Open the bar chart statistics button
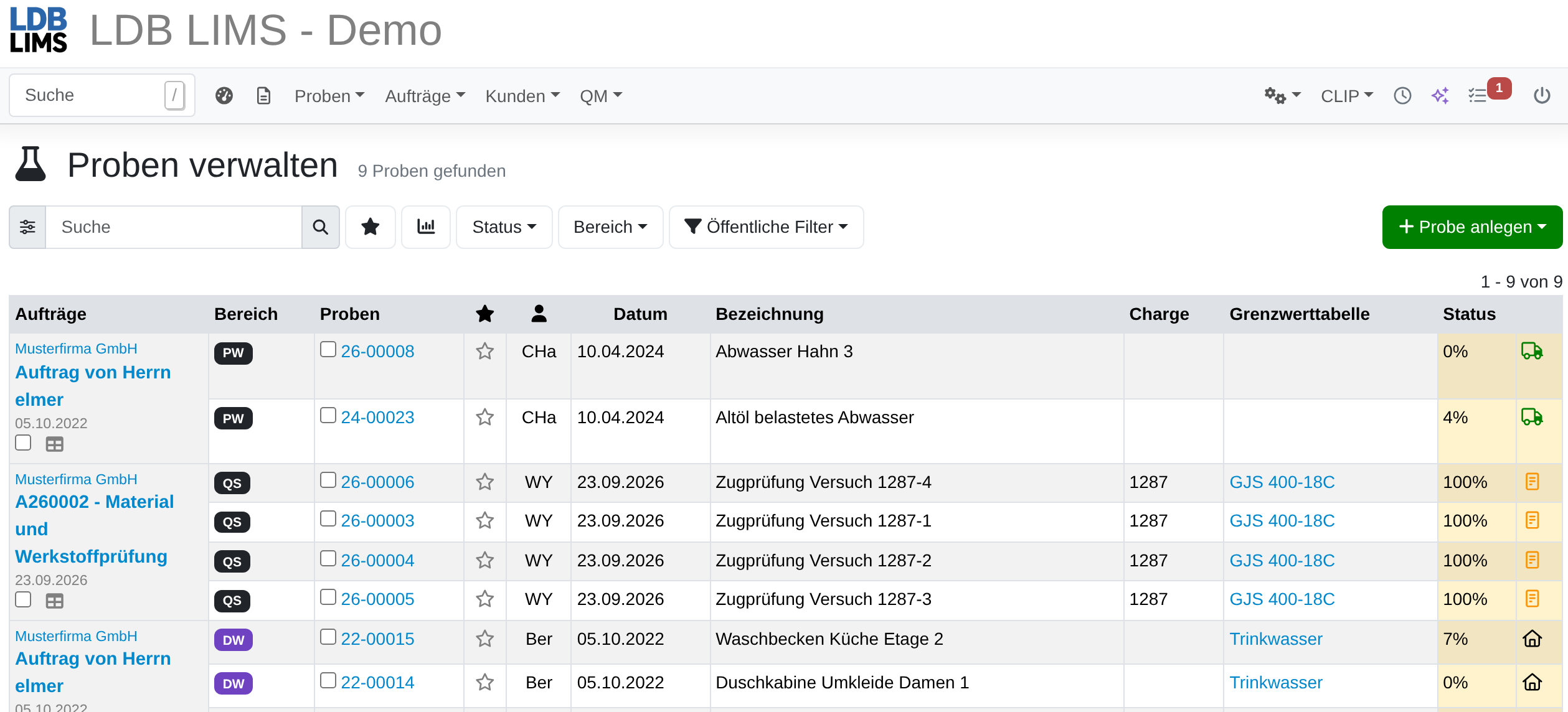 426,227
